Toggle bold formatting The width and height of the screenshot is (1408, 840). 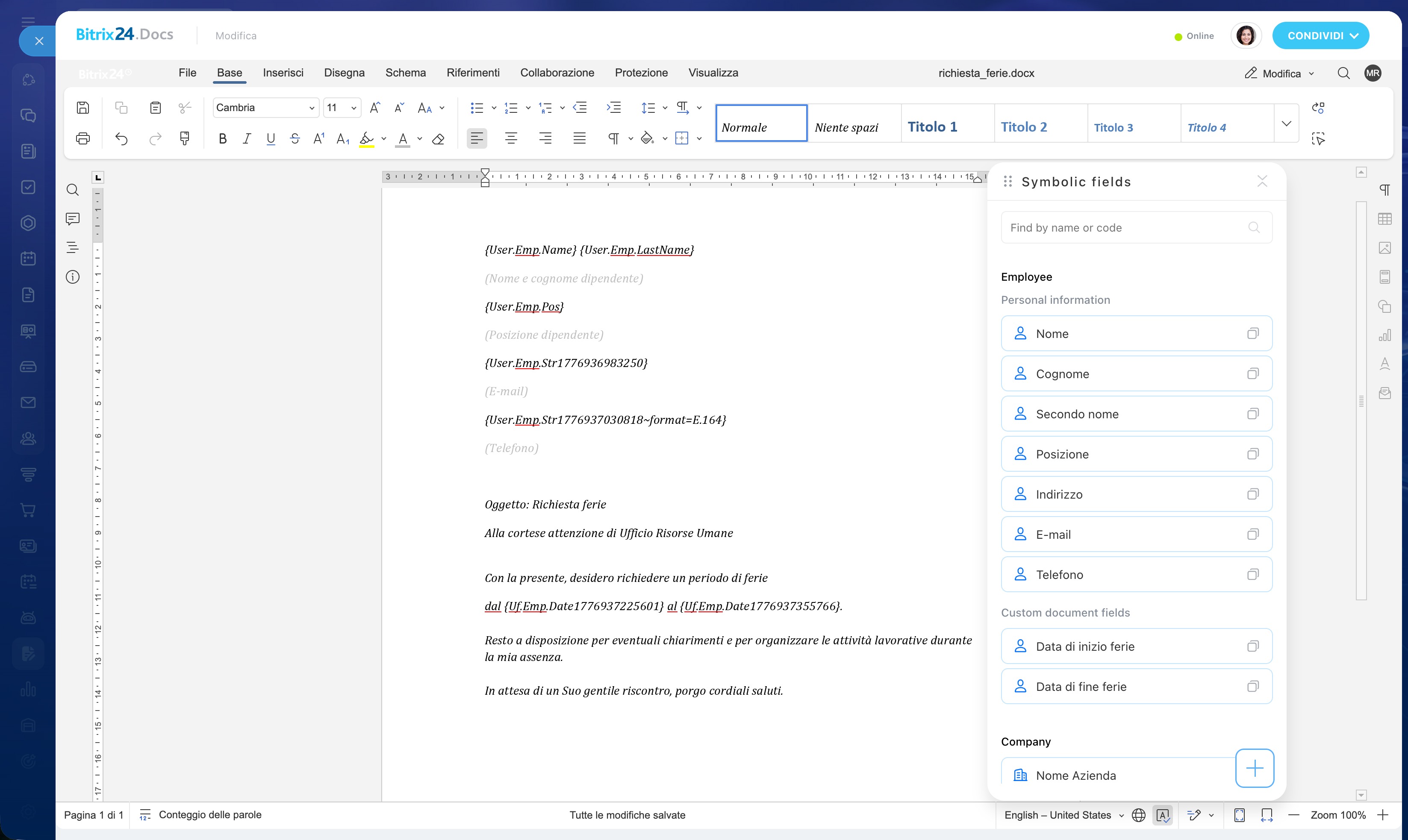[223, 139]
